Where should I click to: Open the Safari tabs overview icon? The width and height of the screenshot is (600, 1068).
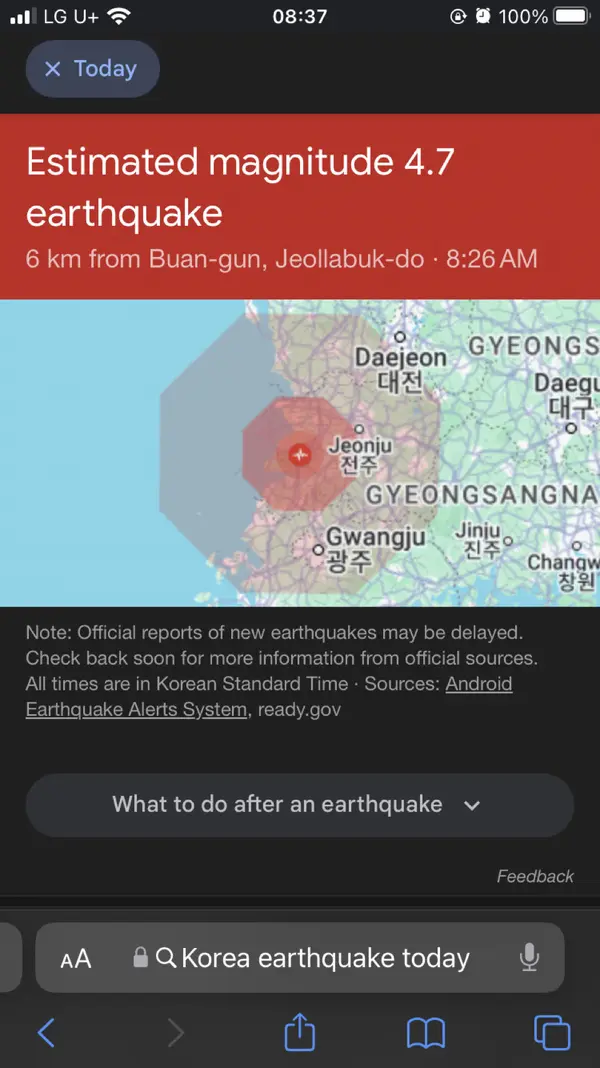click(x=552, y=1033)
